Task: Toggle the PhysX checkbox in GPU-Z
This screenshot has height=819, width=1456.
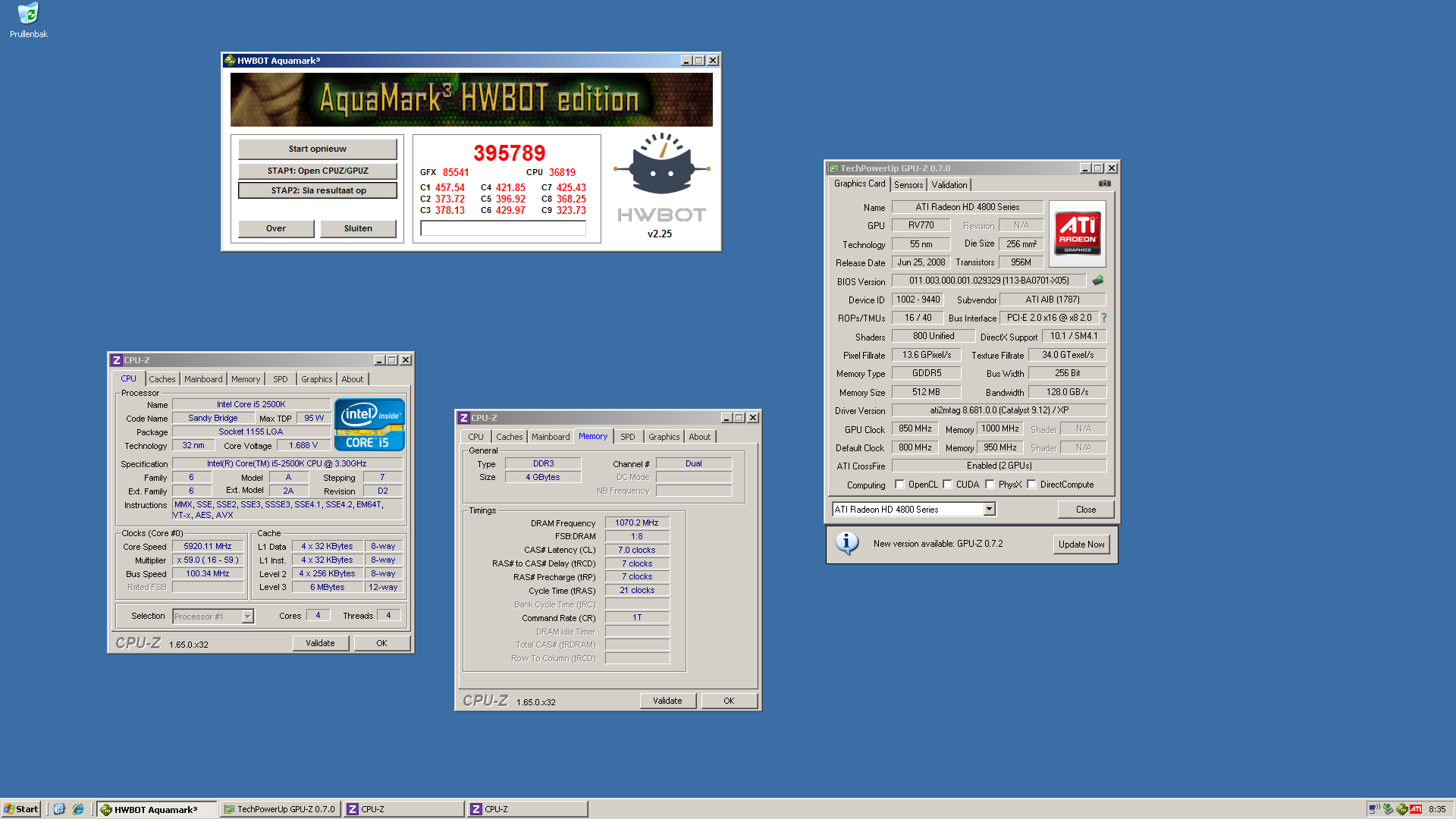Action: coord(990,485)
